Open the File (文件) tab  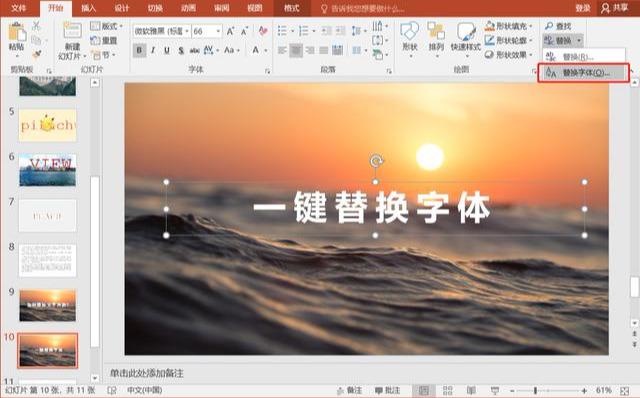(x=19, y=8)
